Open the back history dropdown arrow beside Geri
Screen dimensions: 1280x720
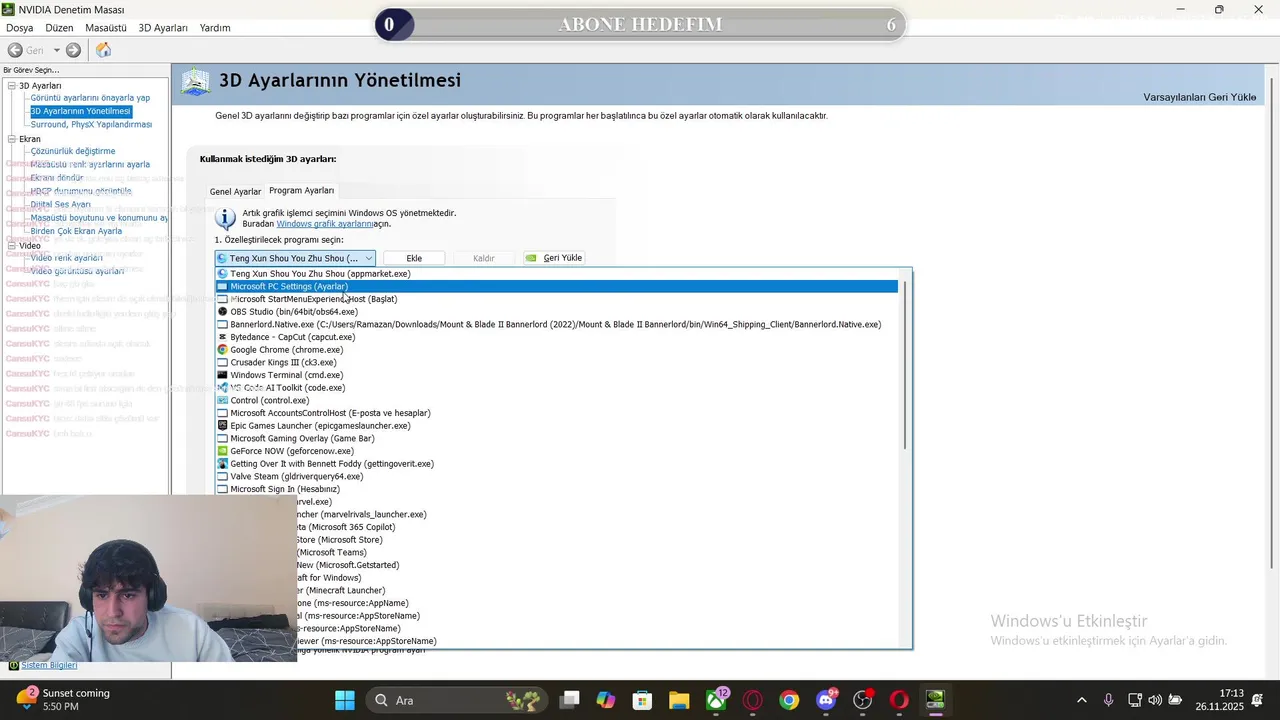pyautogui.click(x=56, y=50)
